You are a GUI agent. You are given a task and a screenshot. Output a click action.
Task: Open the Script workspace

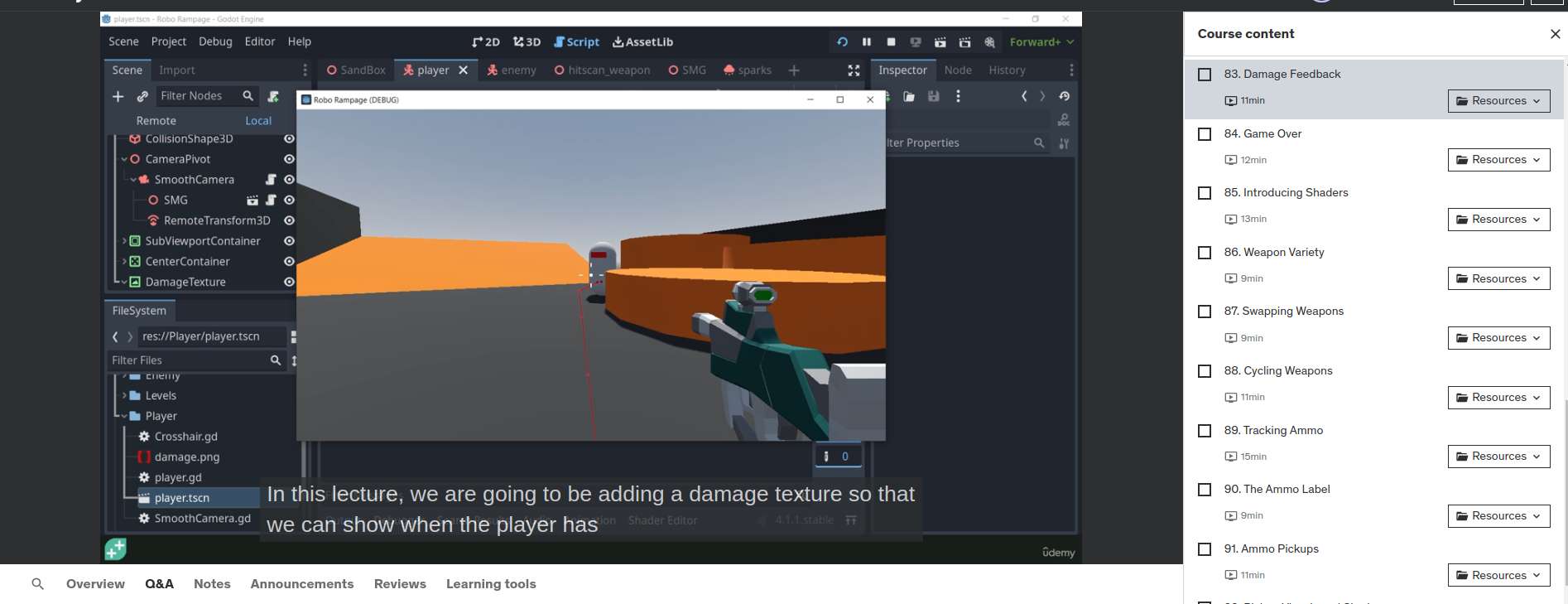(576, 41)
